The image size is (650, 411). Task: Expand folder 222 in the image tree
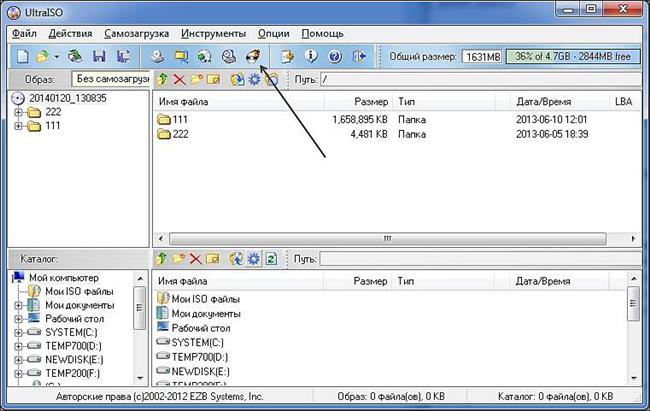click(x=18, y=112)
